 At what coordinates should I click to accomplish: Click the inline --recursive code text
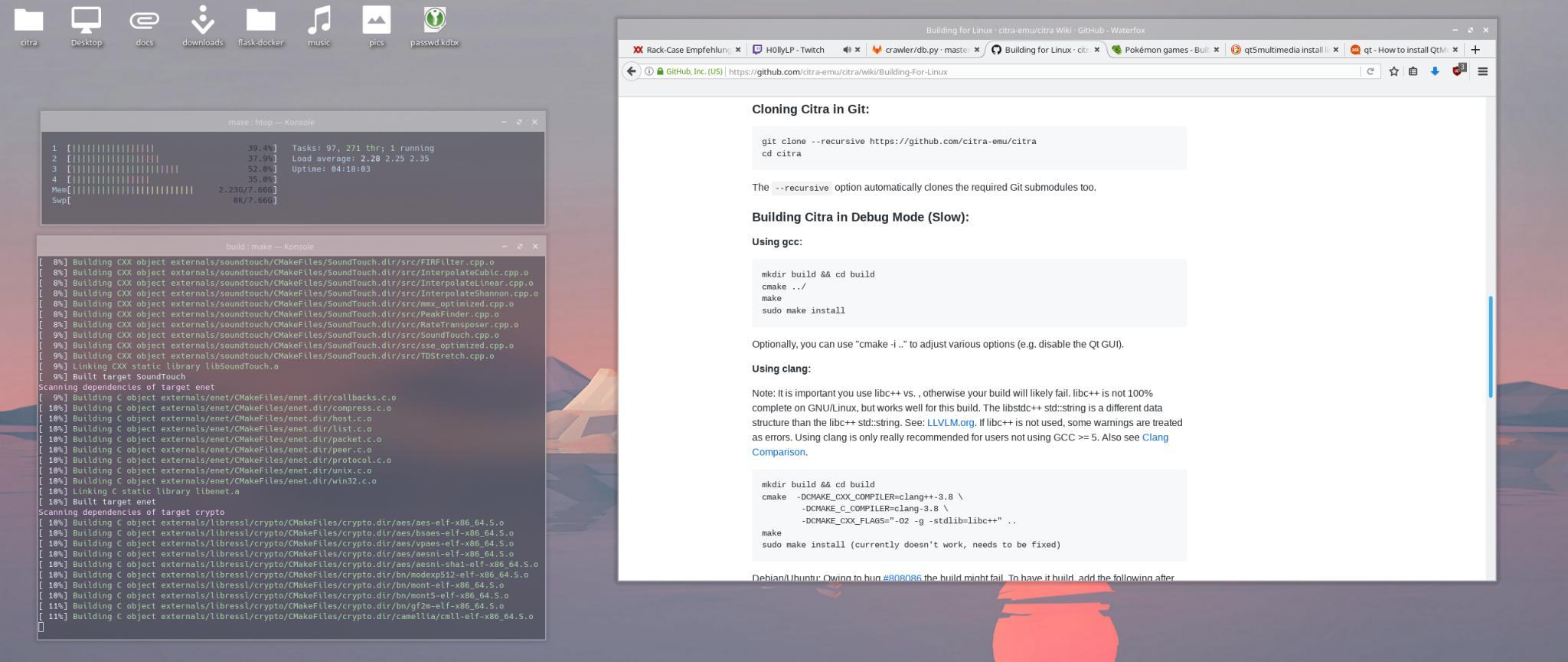tap(801, 188)
